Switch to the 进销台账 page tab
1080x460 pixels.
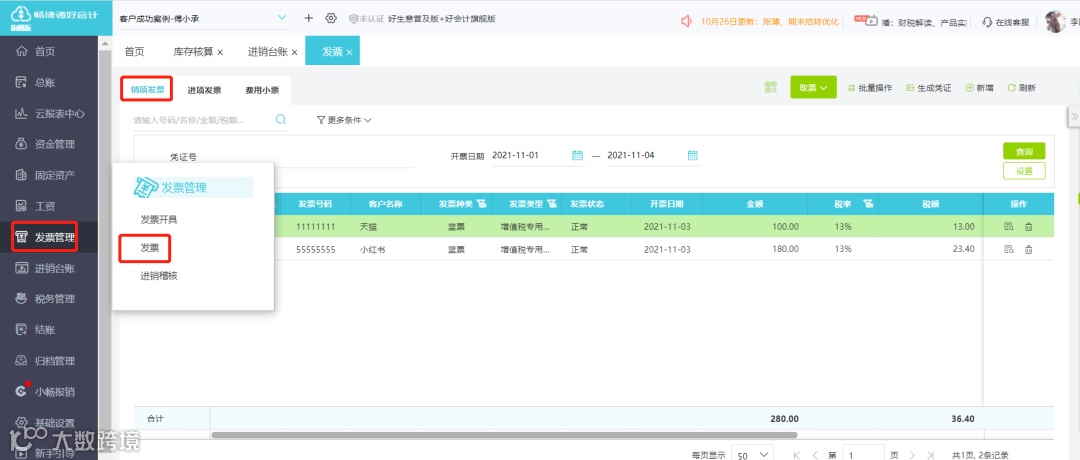click(x=267, y=52)
